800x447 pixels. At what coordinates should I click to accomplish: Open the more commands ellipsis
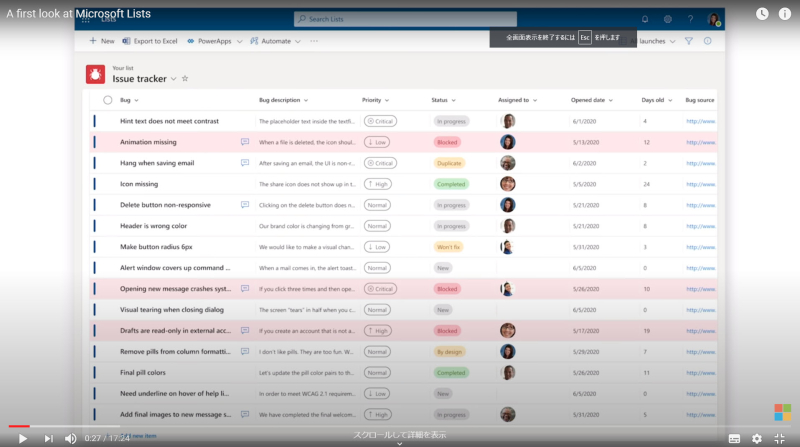[314, 41]
